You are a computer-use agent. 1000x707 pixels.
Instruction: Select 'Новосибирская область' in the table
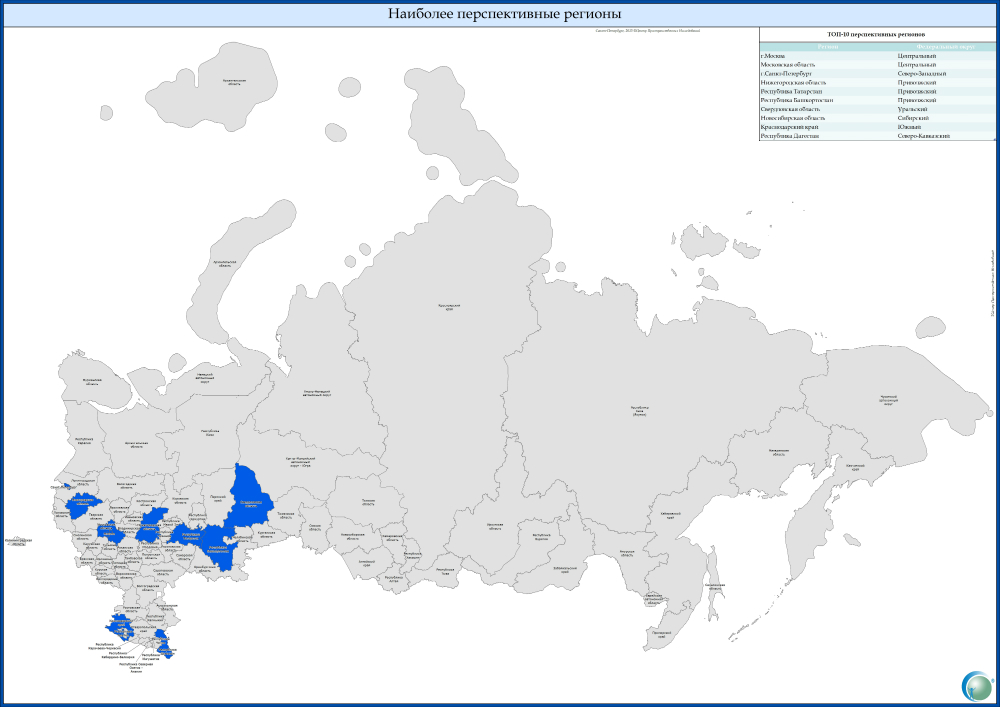(793, 119)
